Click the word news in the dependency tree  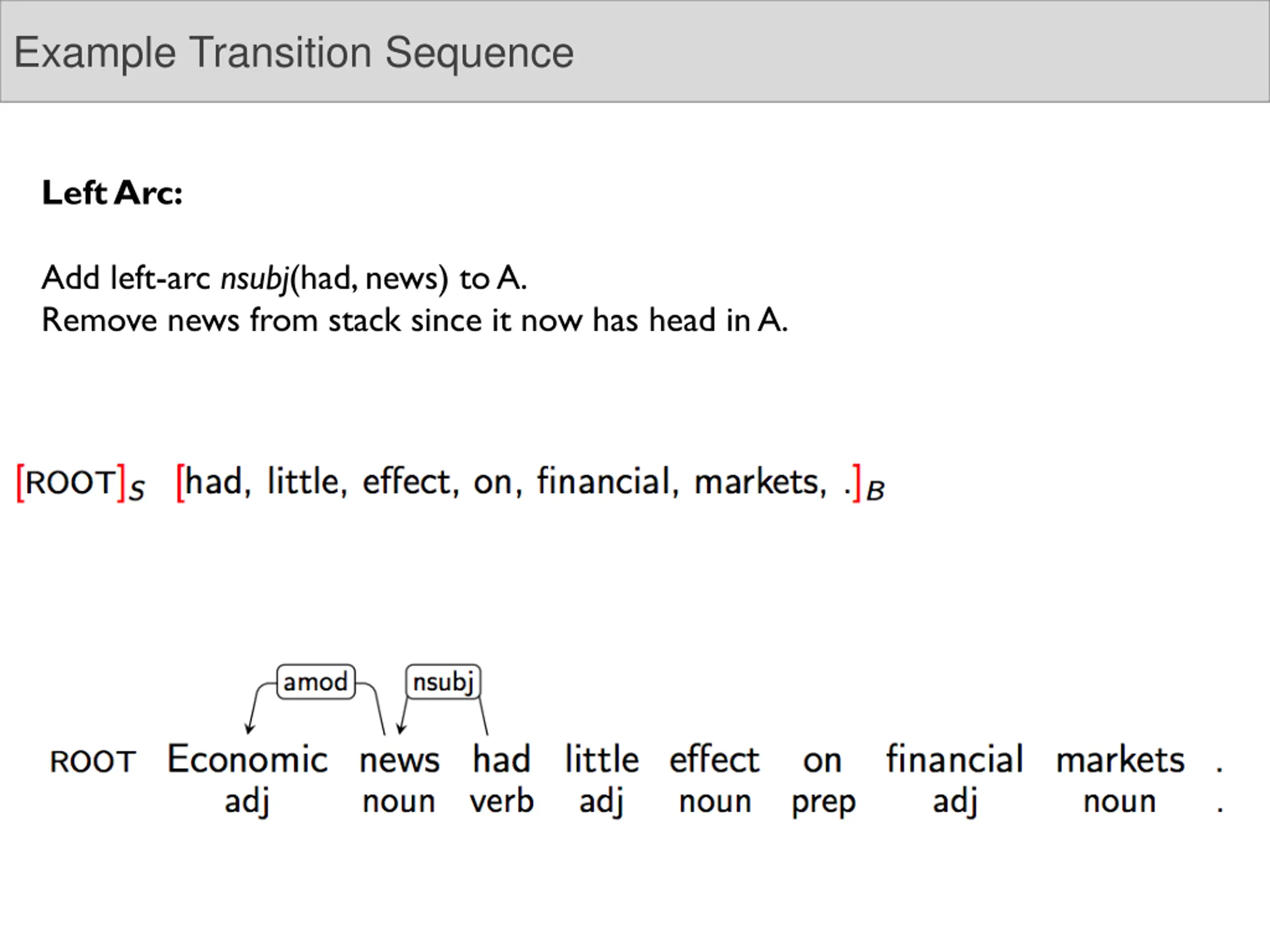[x=399, y=760]
